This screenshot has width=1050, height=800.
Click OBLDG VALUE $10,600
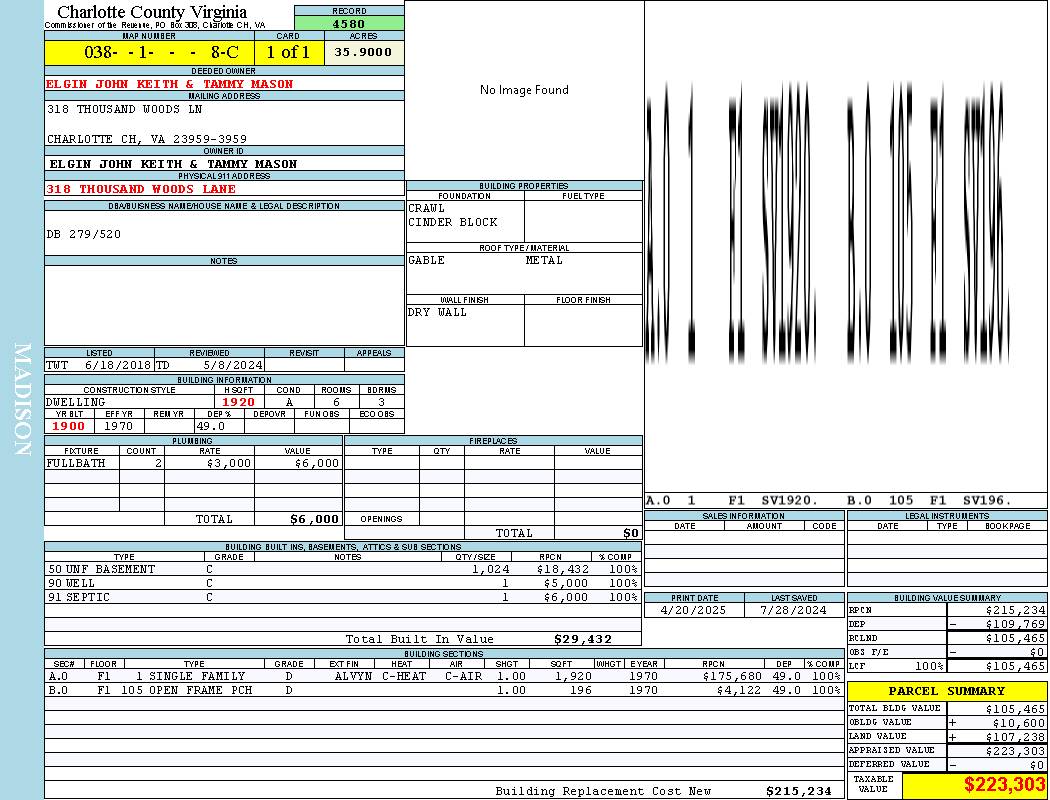pos(1019,723)
